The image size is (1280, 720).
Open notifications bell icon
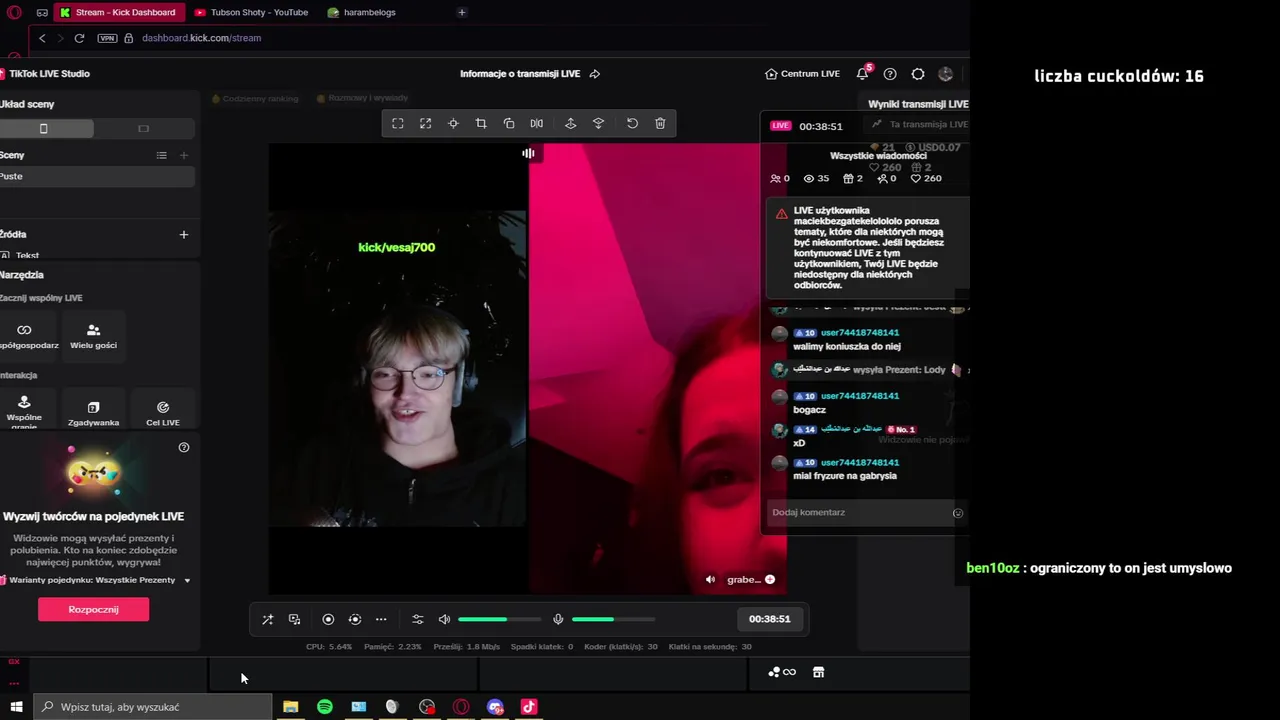(x=862, y=74)
